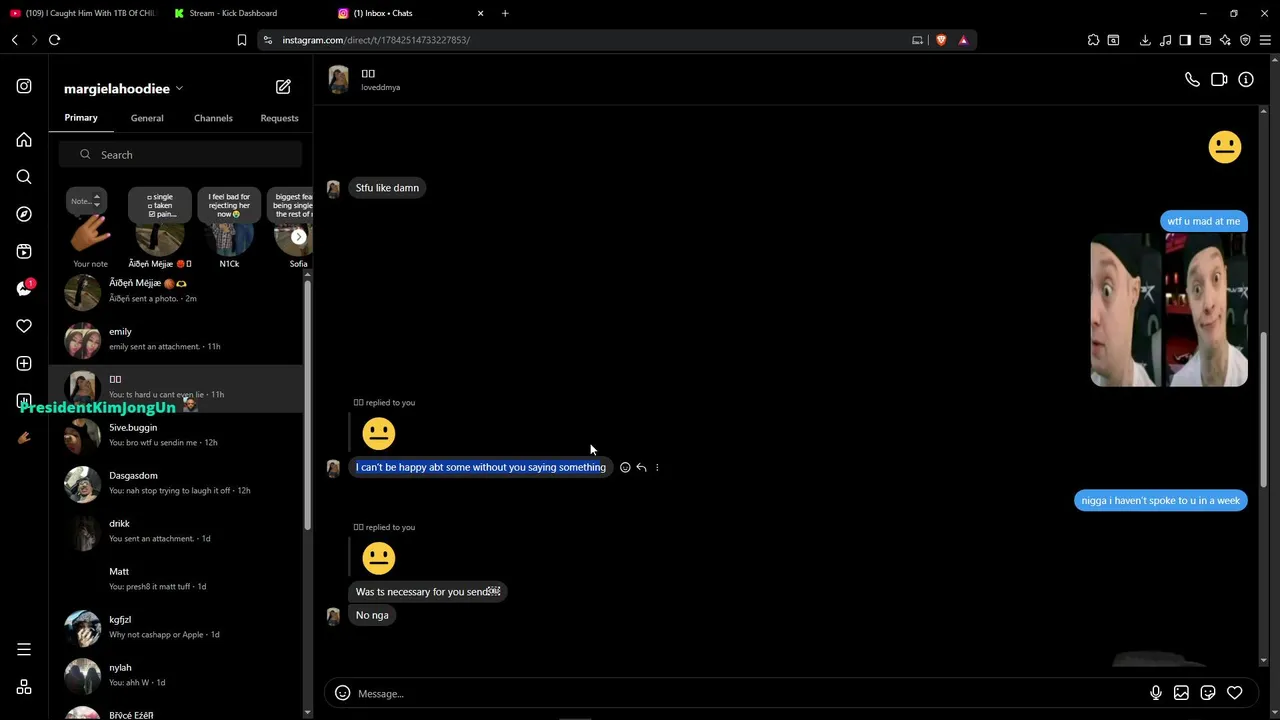Go back with browser back arrow

click(x=14, y=40)
